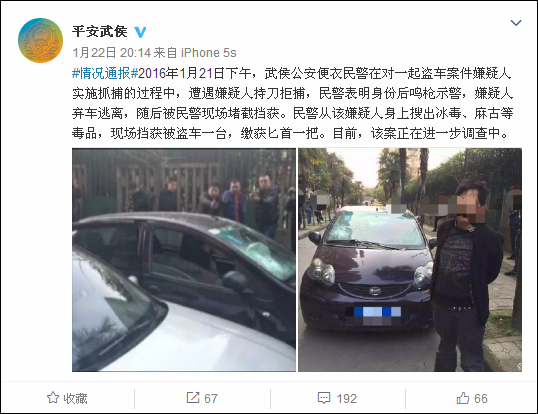Open the 平安武侯 account name link

tap(100, 32)
